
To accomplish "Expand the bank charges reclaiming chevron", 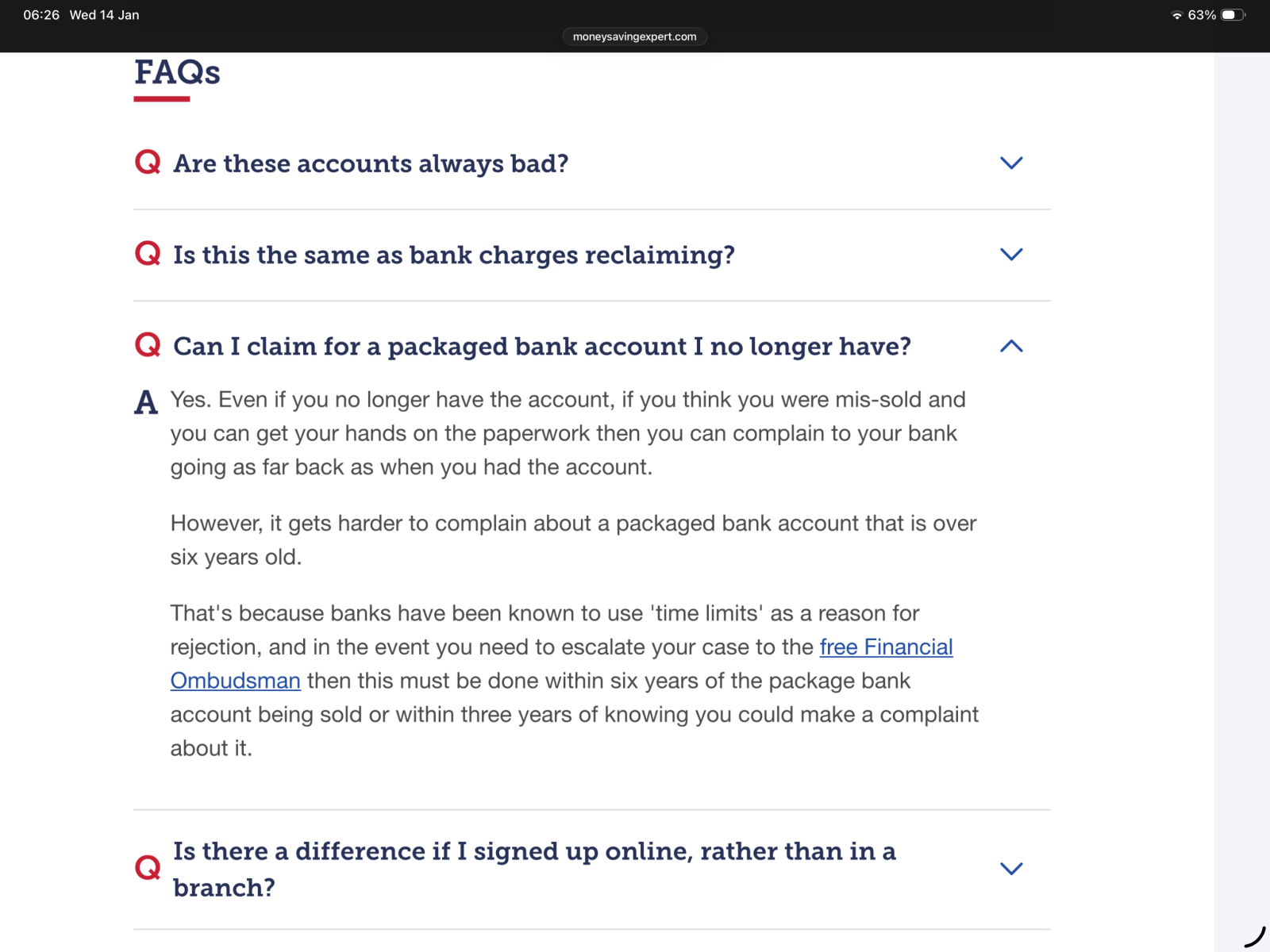I will [x=1011, y=254].
